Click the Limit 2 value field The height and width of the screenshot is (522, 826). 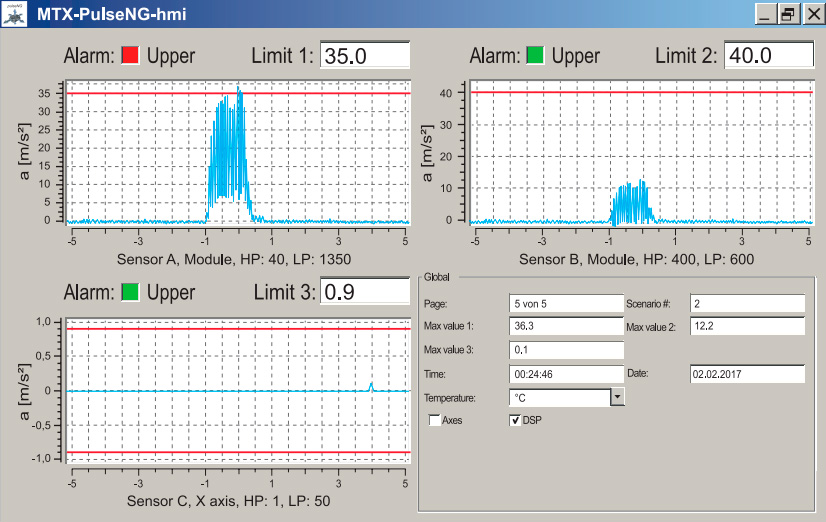768,56
